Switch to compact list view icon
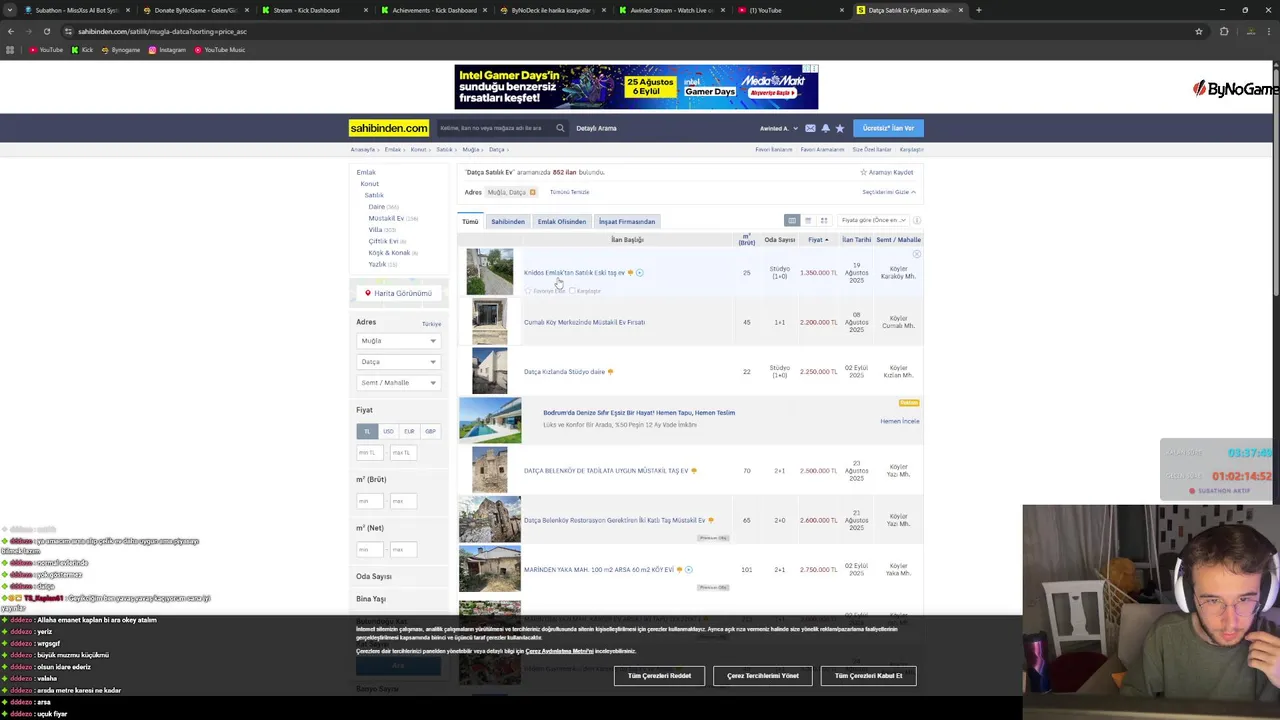 point(808,220)
